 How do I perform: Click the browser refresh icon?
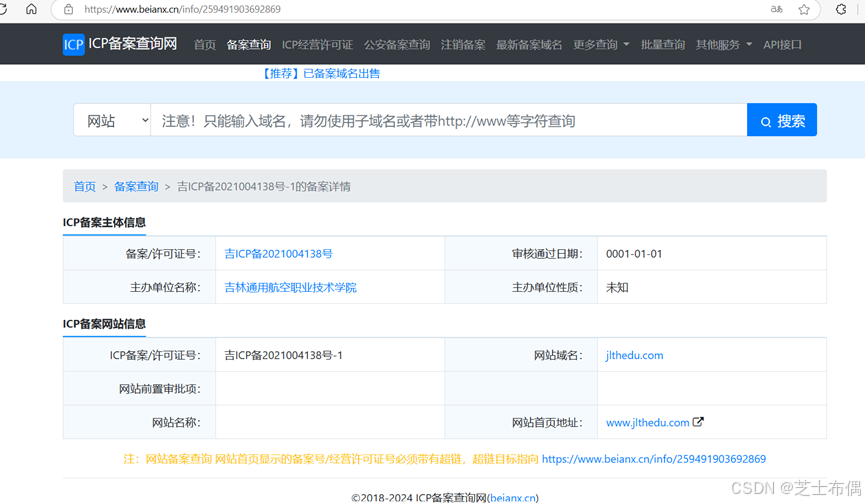(x=3, y=9)
